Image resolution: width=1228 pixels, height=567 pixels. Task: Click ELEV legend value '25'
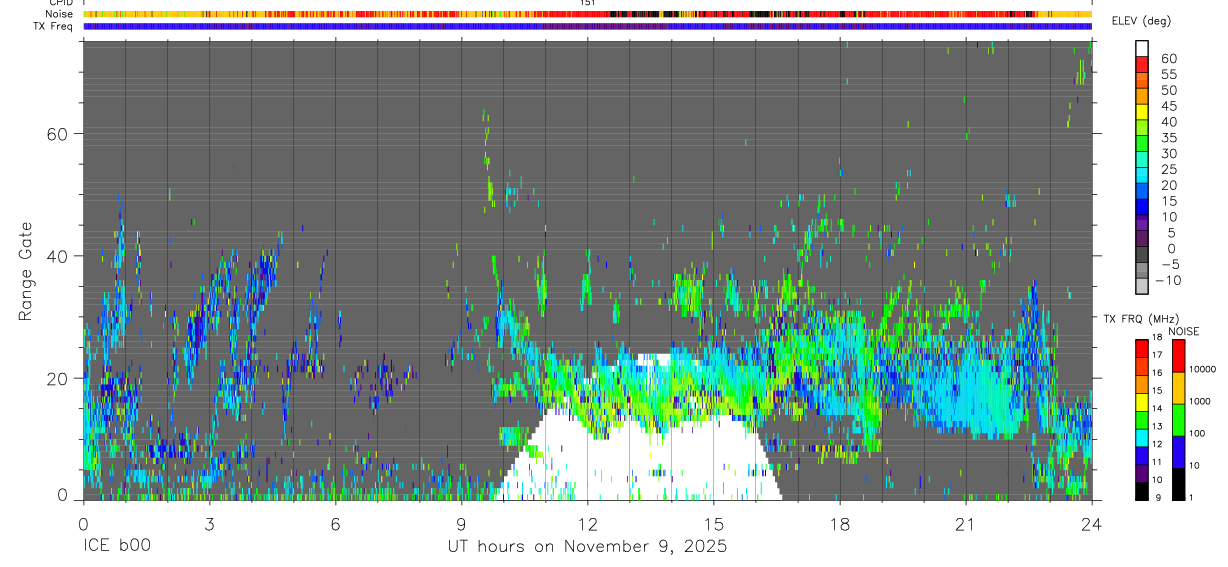(x=1168, y=169)
